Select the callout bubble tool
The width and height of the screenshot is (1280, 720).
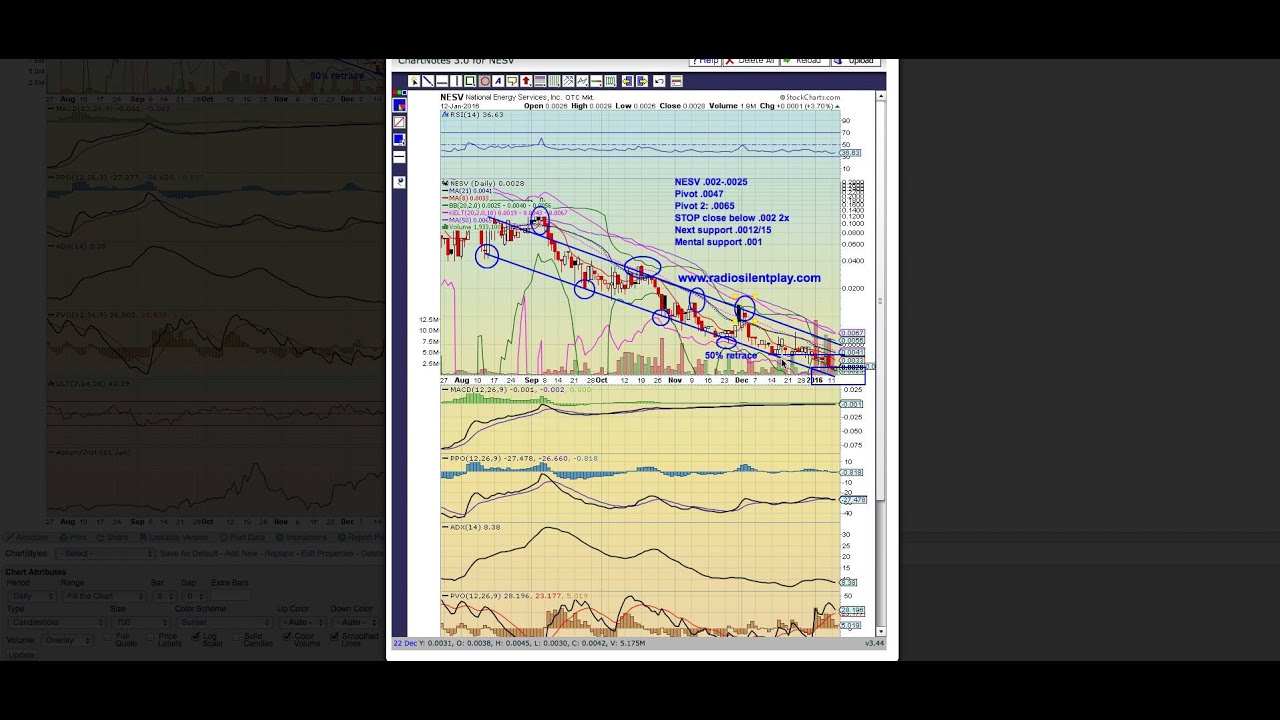512,81
